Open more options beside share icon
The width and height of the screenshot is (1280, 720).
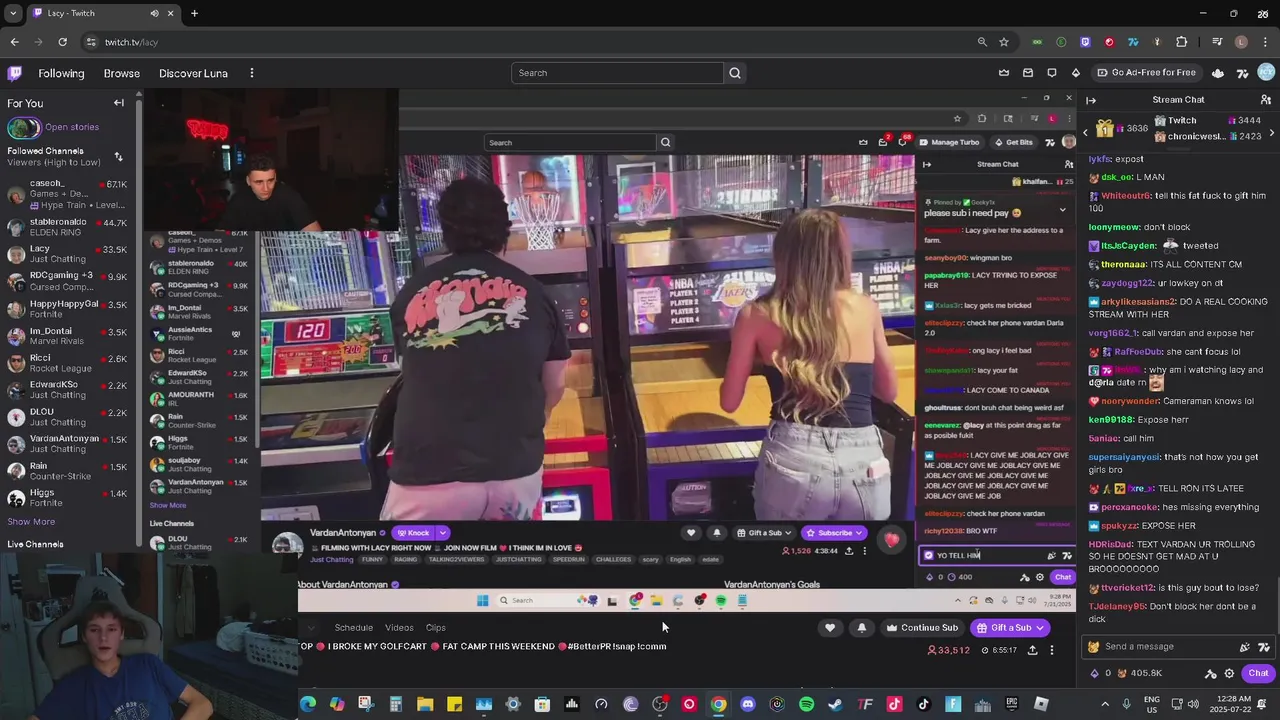1052,650
